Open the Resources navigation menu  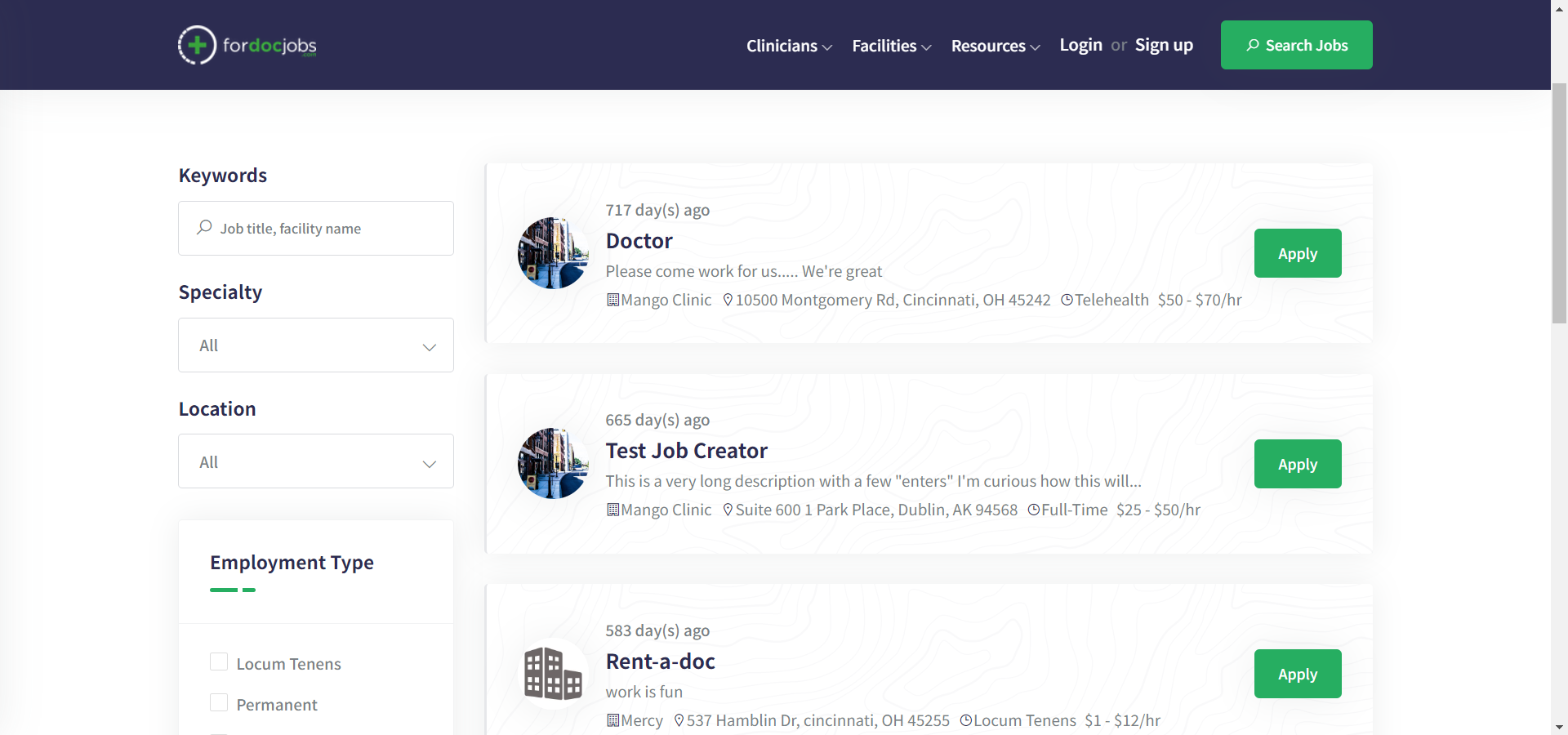tap(995, 46)
